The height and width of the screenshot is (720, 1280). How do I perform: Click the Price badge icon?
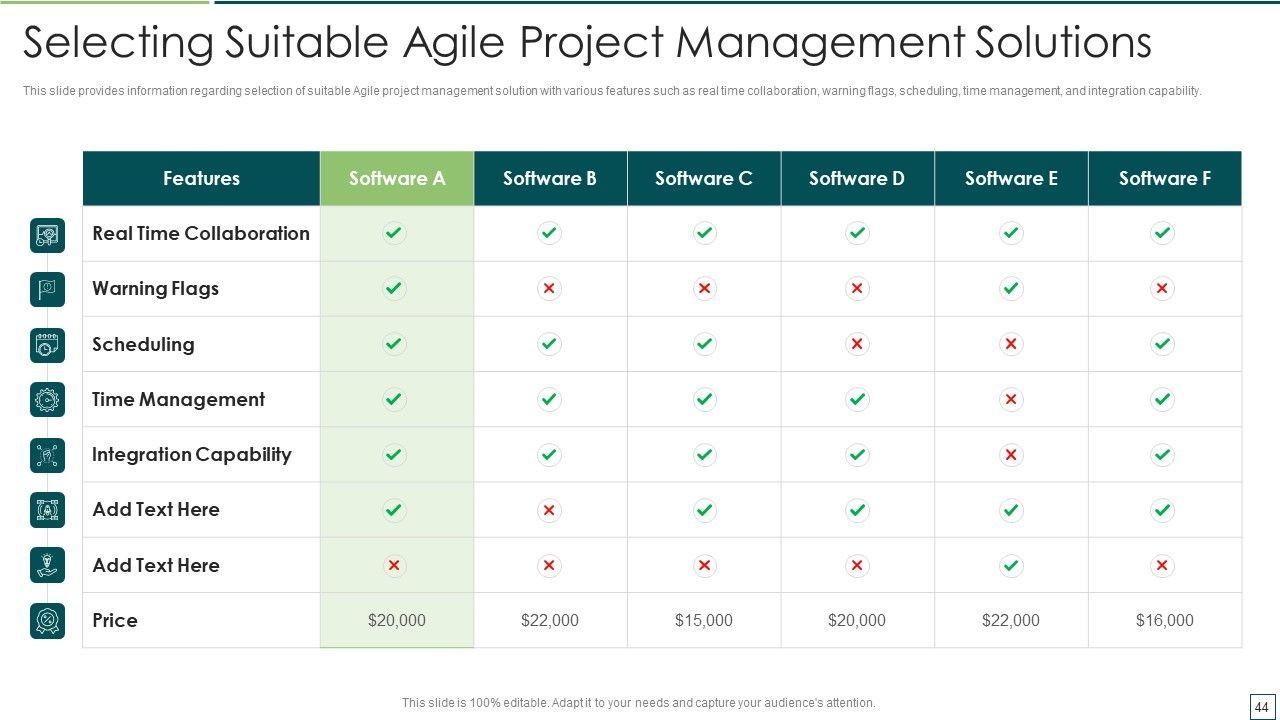click(x=47, y=621)
